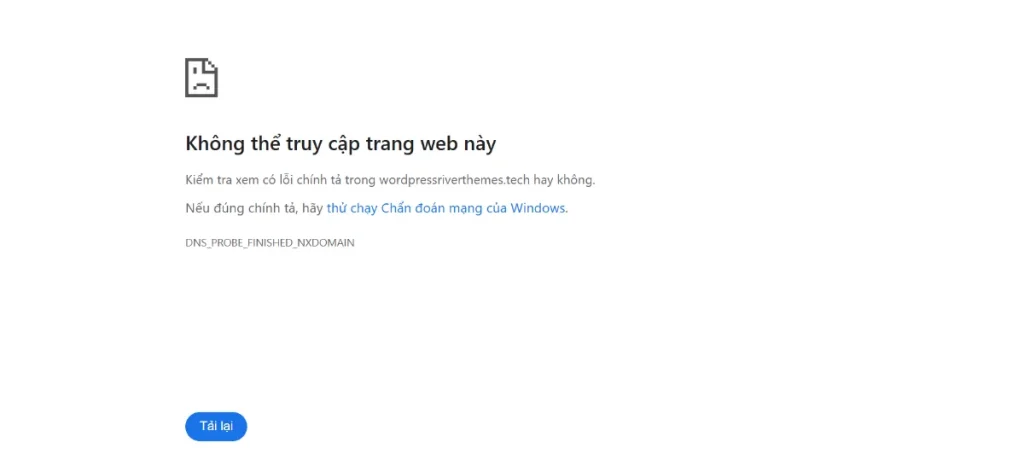The height and width of the screenshot is (460, 1024).
Task: Click the word 'Windows' in the diagnostics link
Action: pos(538,208)
